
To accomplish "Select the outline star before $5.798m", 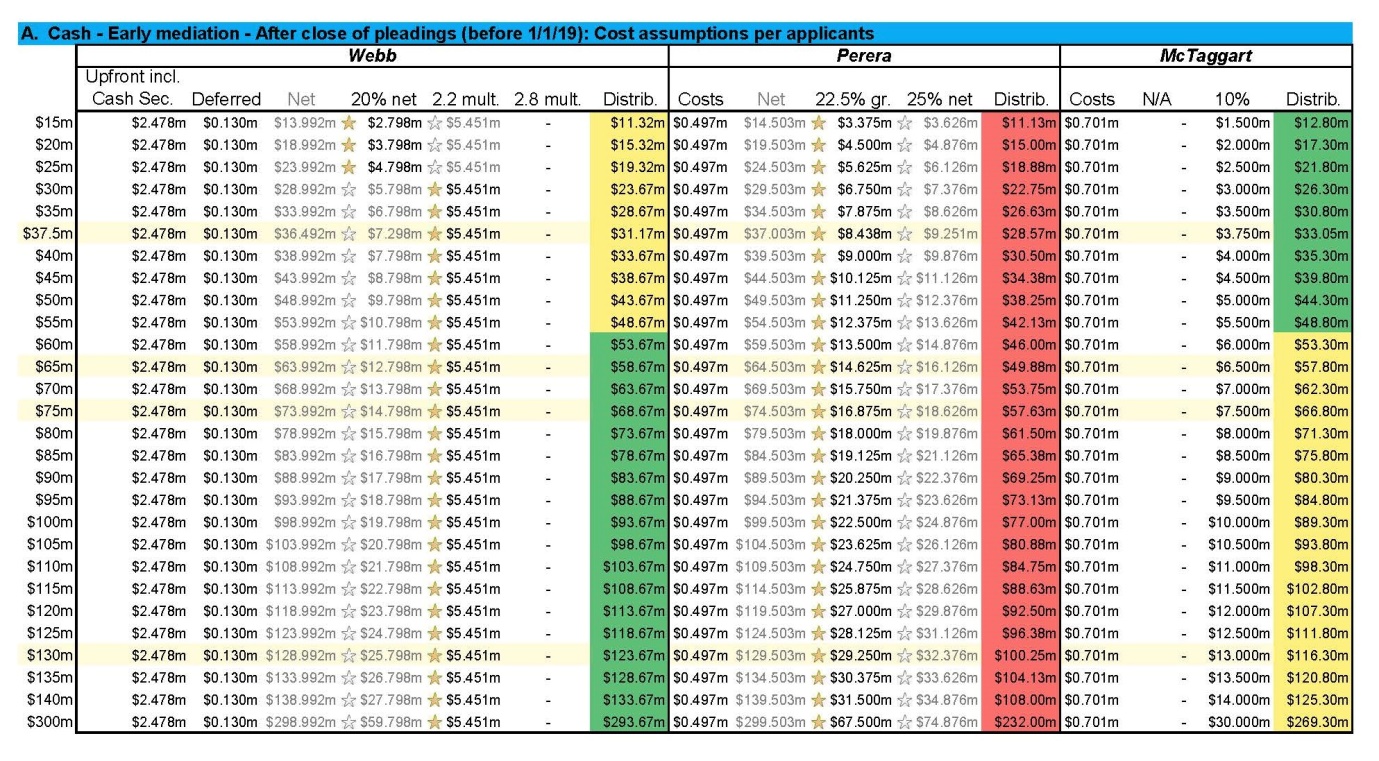I will [348, 189].
